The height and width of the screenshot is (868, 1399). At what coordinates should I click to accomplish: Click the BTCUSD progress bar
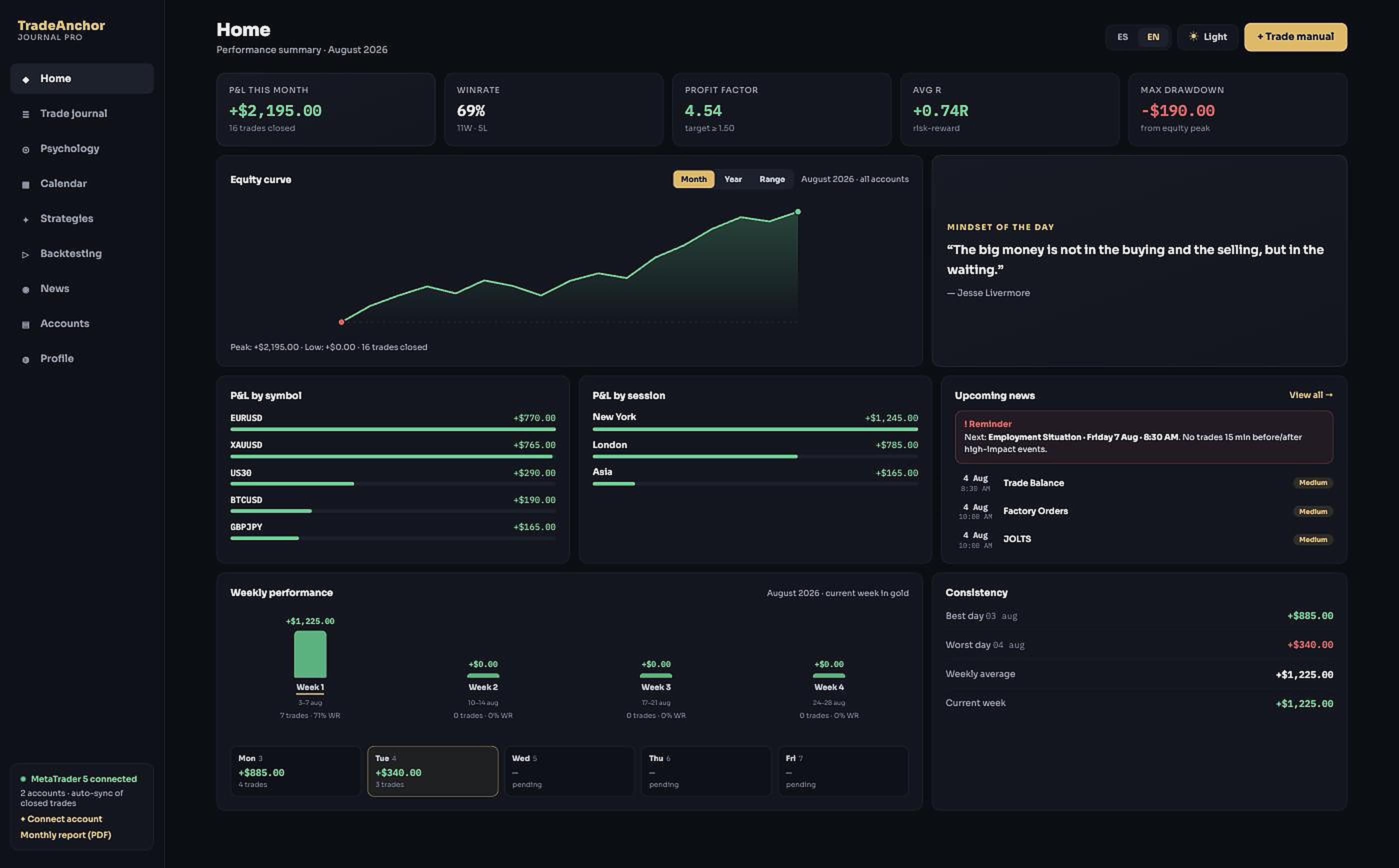(392, 511)
